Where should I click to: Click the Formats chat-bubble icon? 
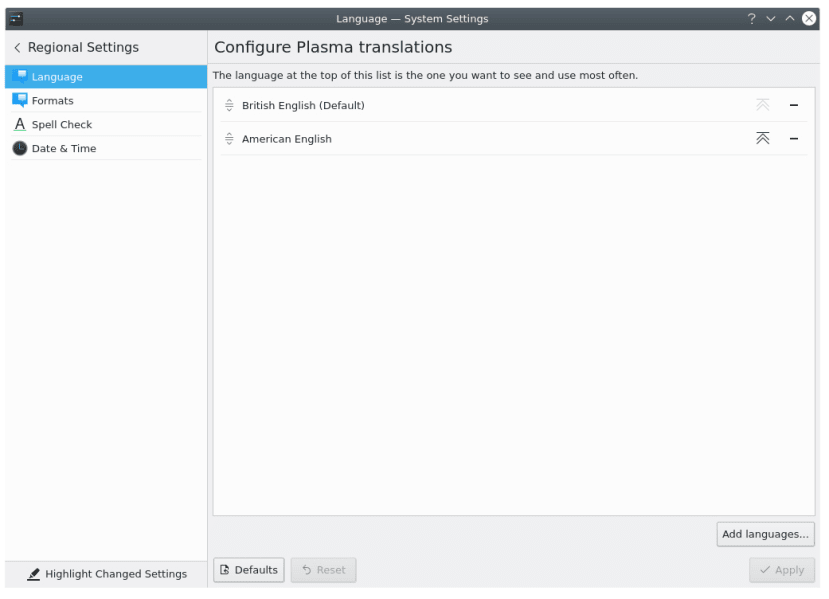pyautogui.click(x=20, y=100)
